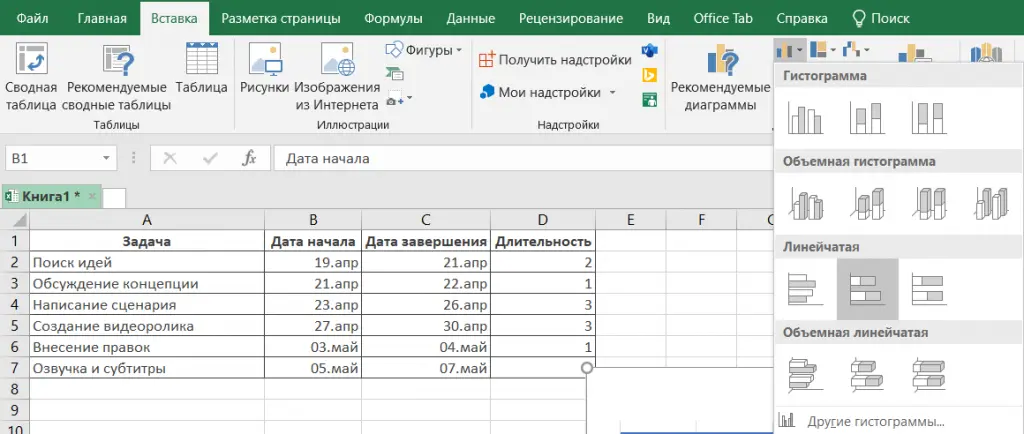This screenshot has height=434, width=1024.
Task: Select cell with task Написание сценария
Action: pos(147,305)
